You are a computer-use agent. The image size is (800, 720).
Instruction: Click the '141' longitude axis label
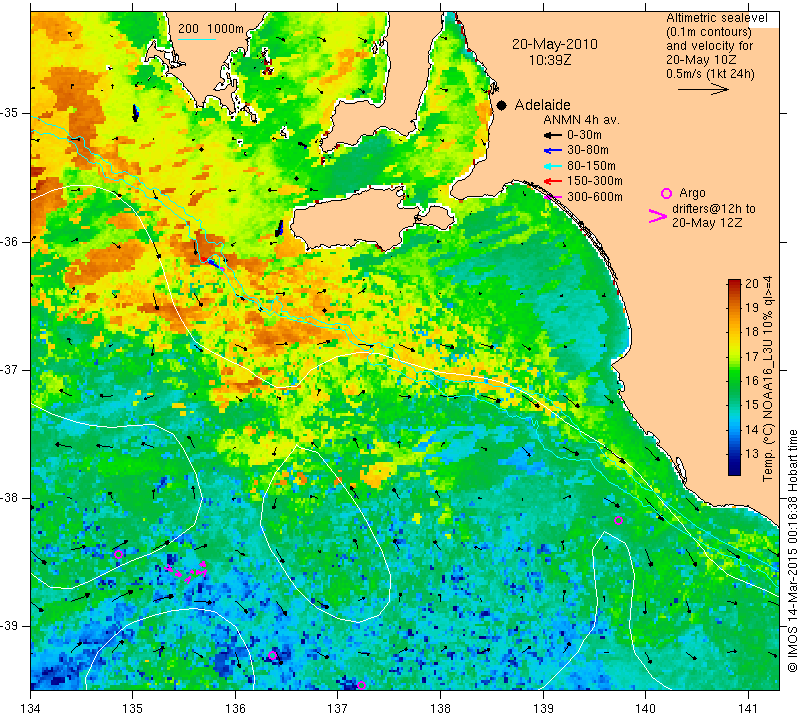coord(748,708)
